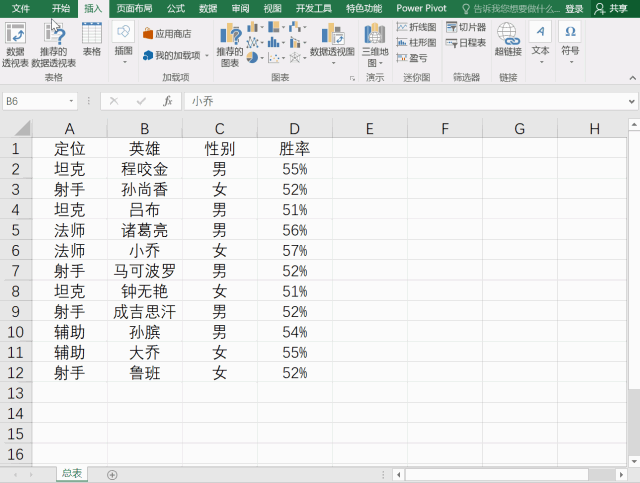Click the 推荐的图表 recommended charts icon
This screenshot has height=483, width=640.
click(230, 43)
